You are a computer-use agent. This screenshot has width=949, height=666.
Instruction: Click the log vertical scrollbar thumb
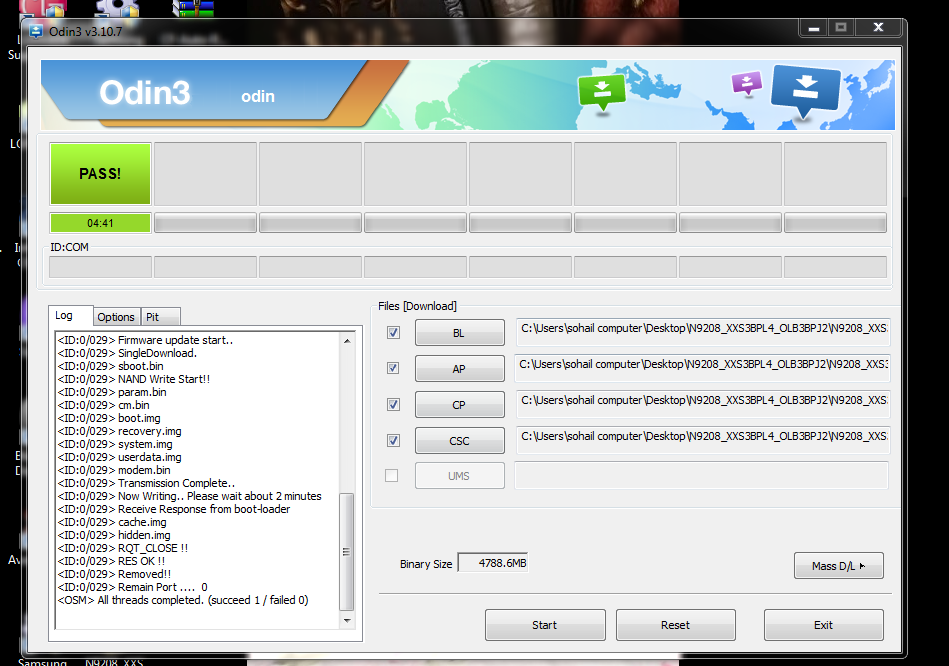click(347, 552)
